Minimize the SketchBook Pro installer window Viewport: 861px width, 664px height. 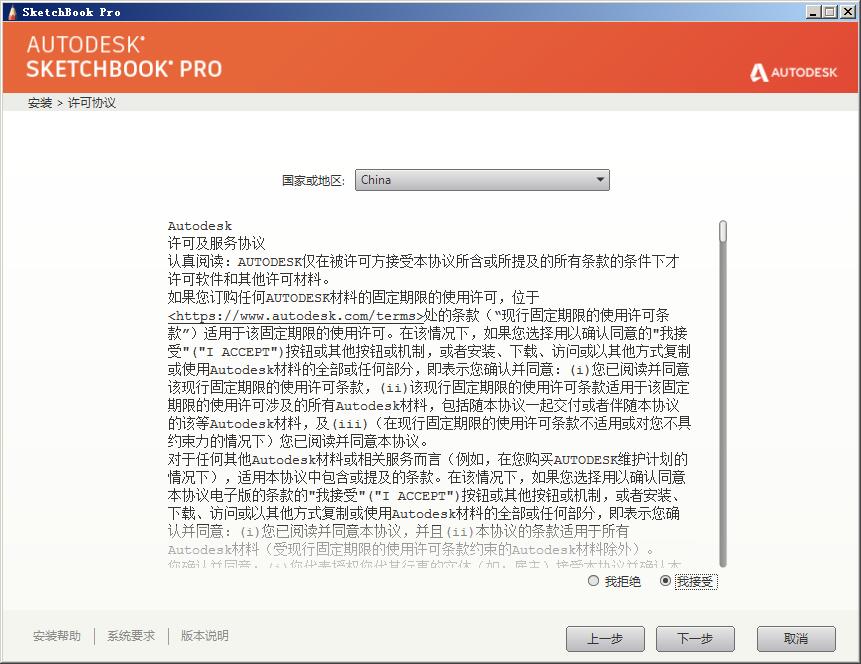814,12
